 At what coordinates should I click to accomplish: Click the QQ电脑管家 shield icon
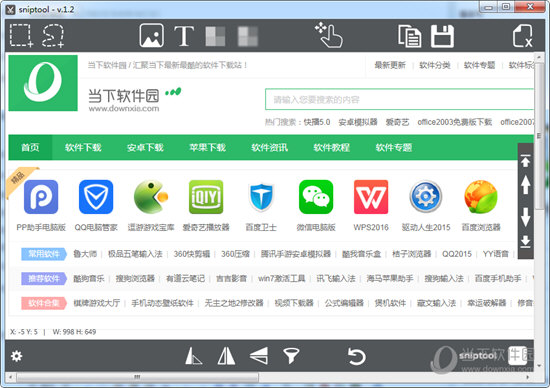pos(96,197)
